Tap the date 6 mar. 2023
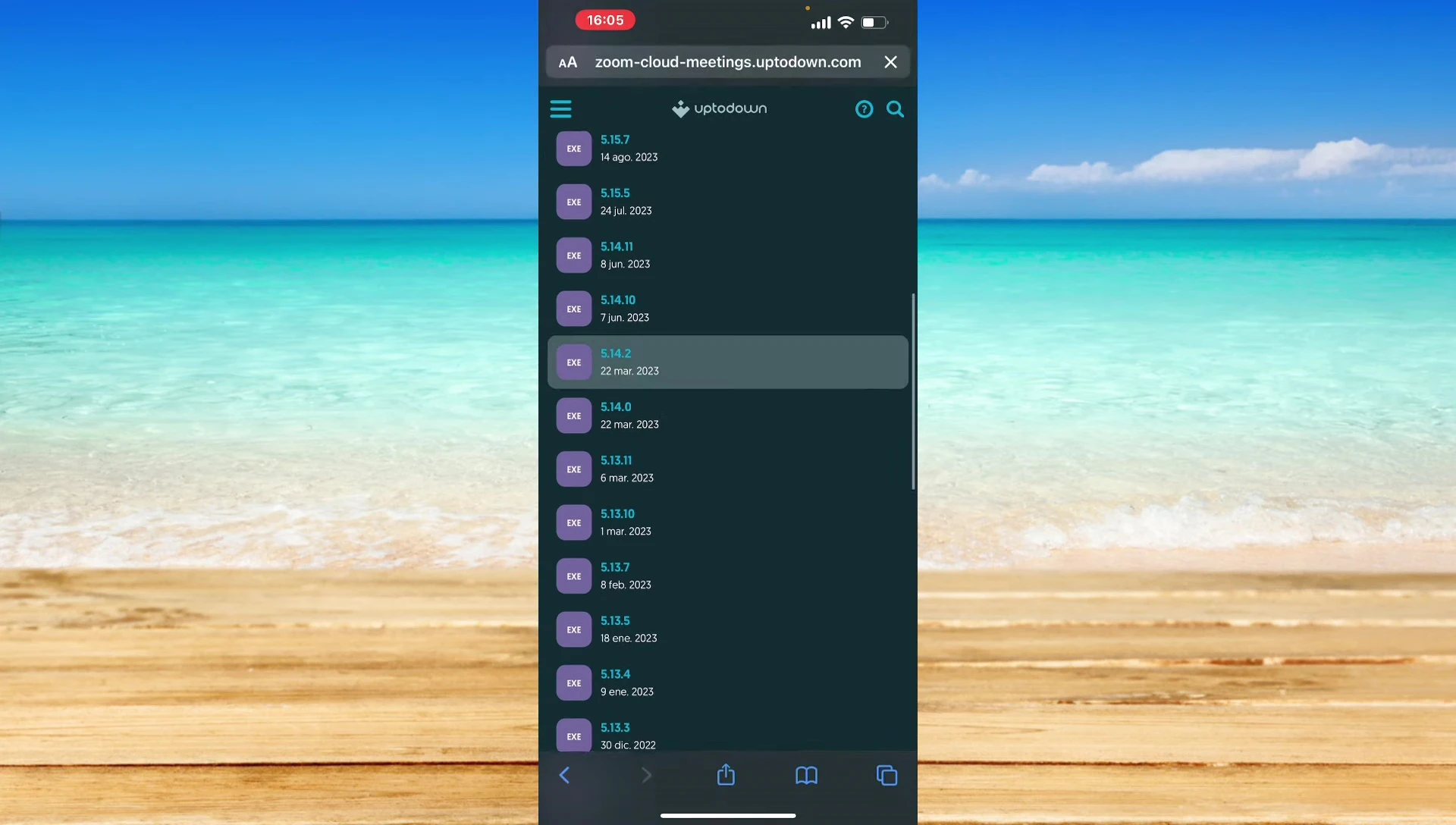The height and width of the screenshot is (825, 1456). point(626,478)
